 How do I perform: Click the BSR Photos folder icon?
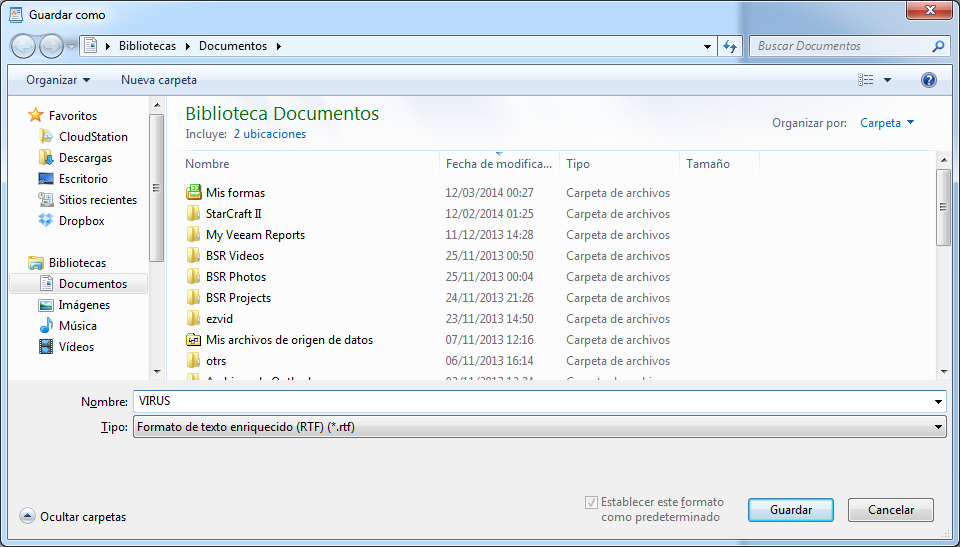coord(193,277)
